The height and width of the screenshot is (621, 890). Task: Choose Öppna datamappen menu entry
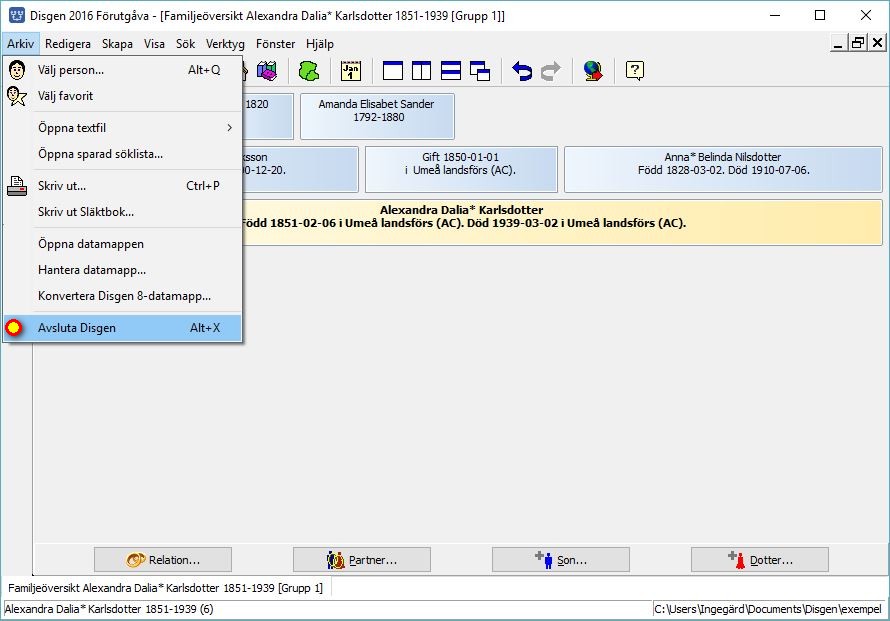[123, 244]
